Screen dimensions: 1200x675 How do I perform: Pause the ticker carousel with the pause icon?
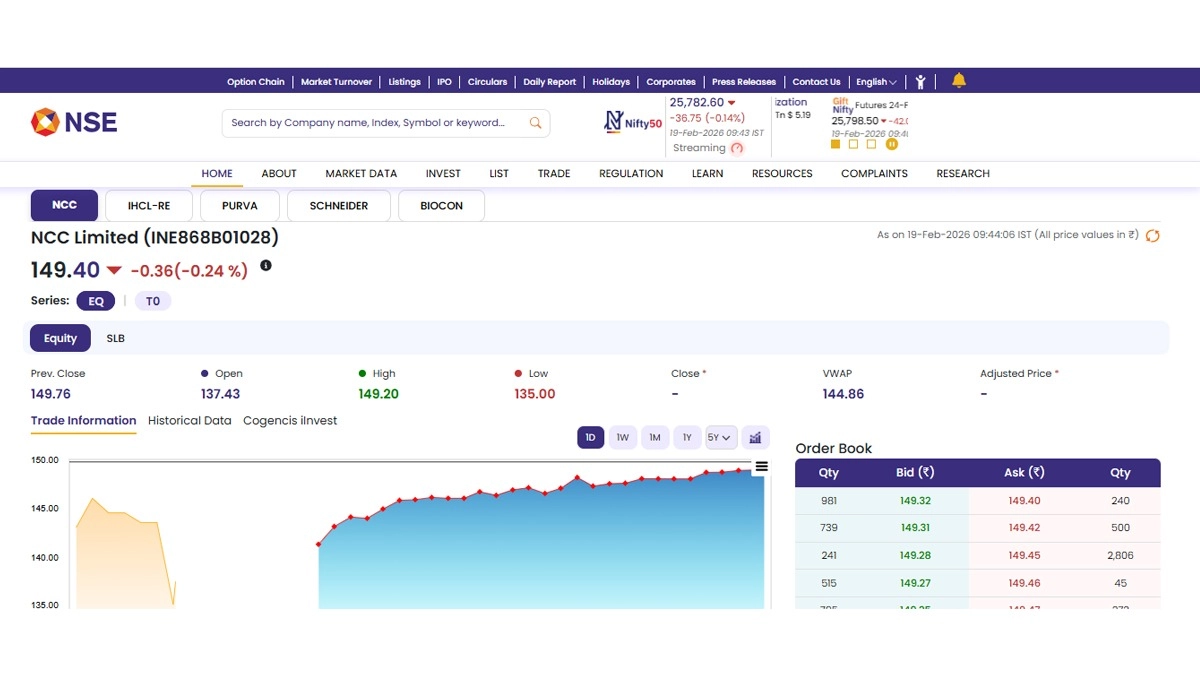pyautogui.click(x=892, y=144)
